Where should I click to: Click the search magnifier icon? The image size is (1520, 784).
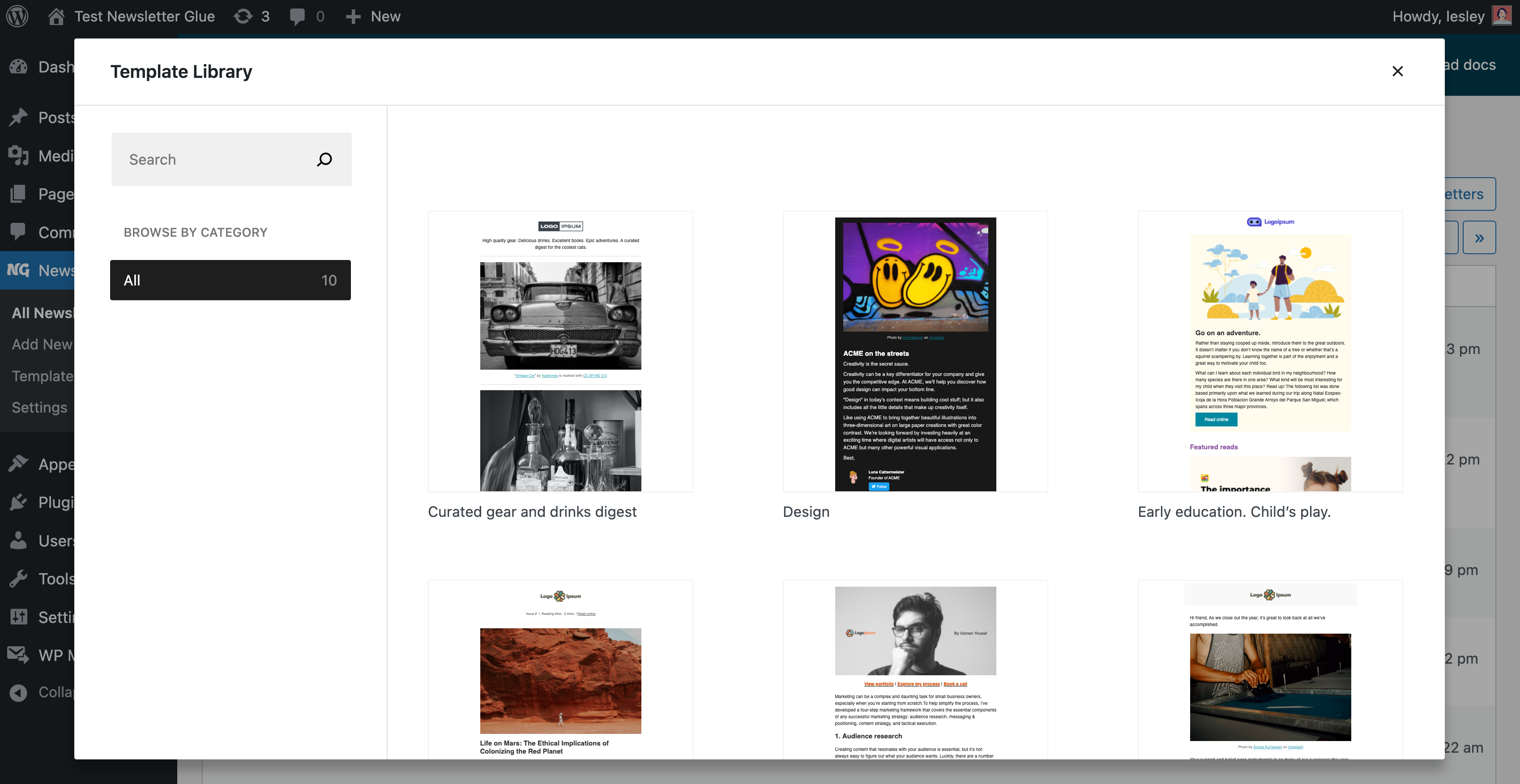coord(324,159)
